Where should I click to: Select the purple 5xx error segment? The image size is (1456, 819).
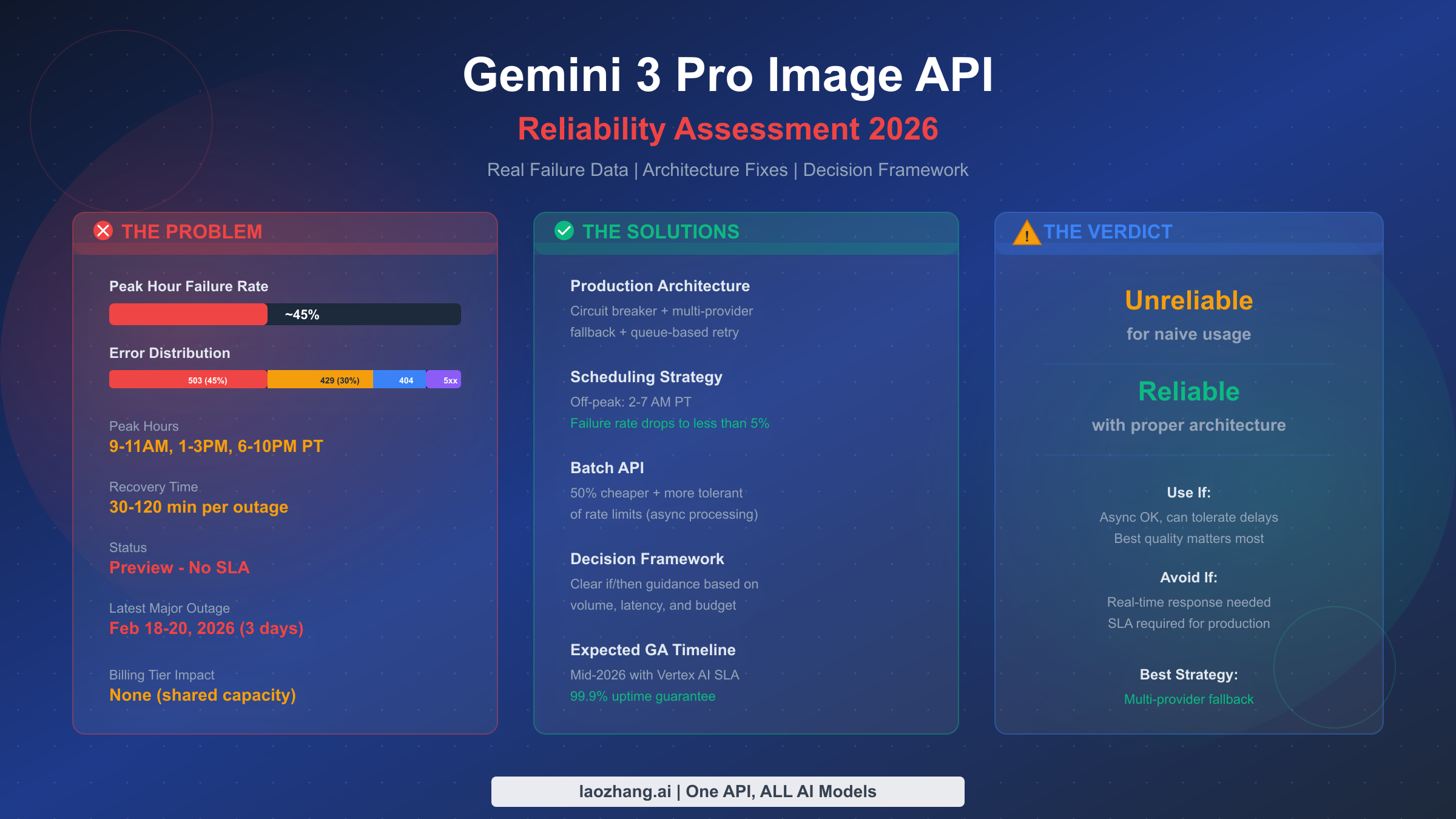point(445,379)
